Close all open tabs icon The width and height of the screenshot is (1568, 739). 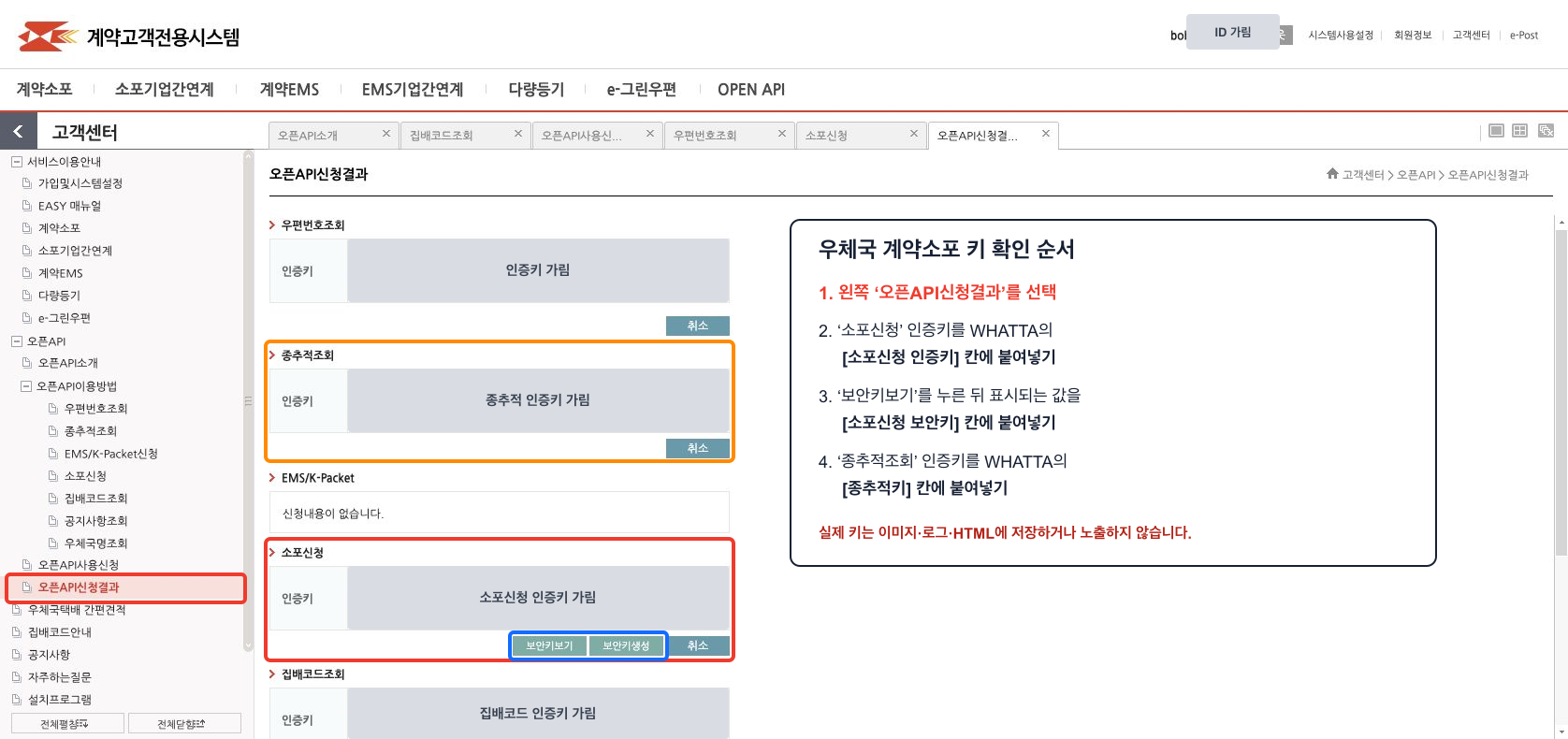pos(1546,131)
